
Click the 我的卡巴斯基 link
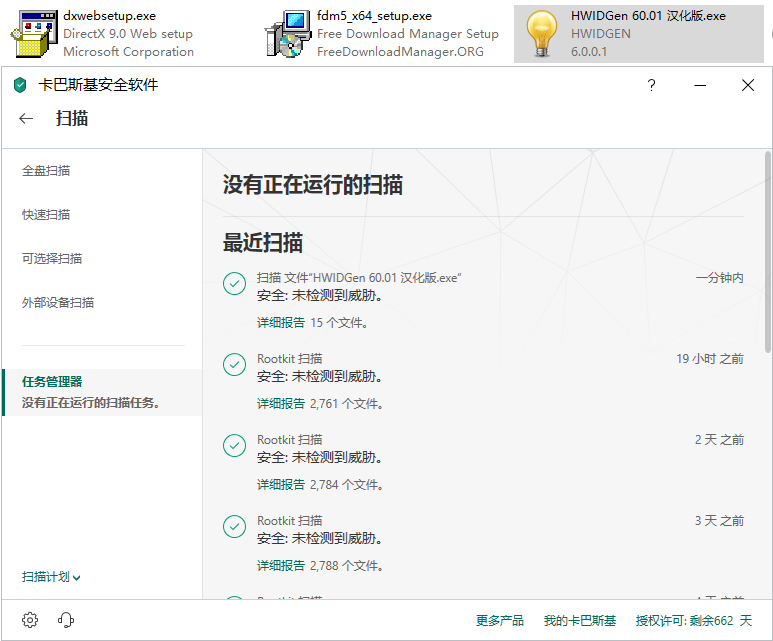580,620
